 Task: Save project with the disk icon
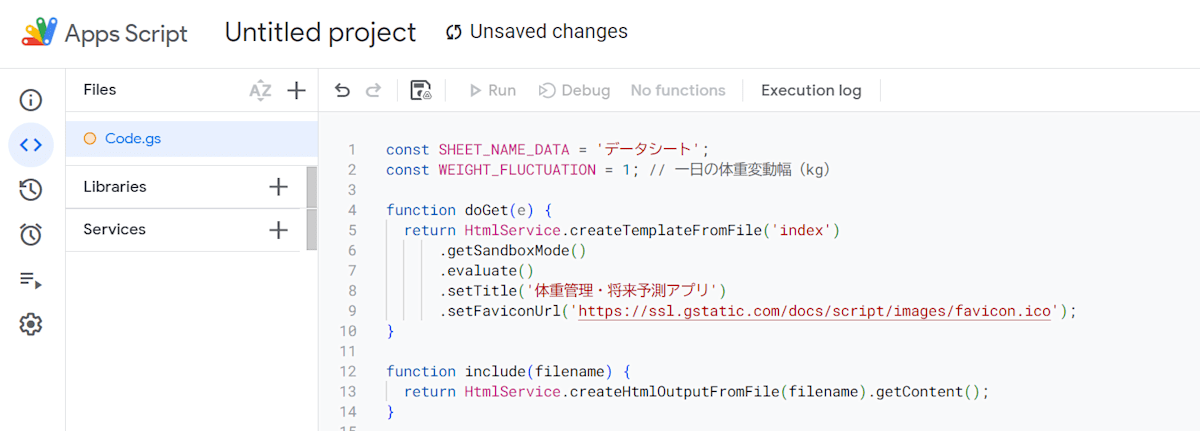click(421, 91)
